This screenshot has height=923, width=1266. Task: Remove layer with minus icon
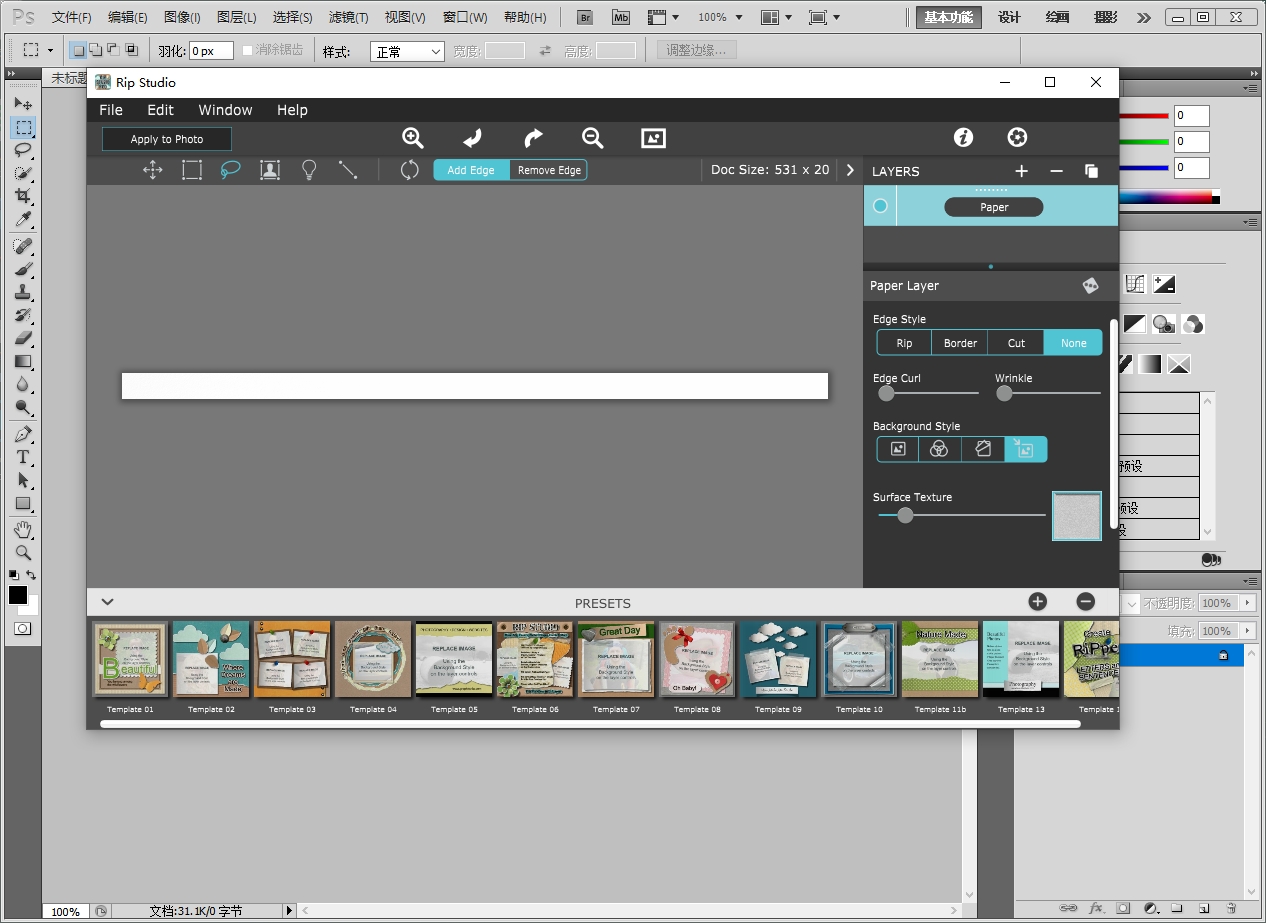click(x=1056, y=171)
